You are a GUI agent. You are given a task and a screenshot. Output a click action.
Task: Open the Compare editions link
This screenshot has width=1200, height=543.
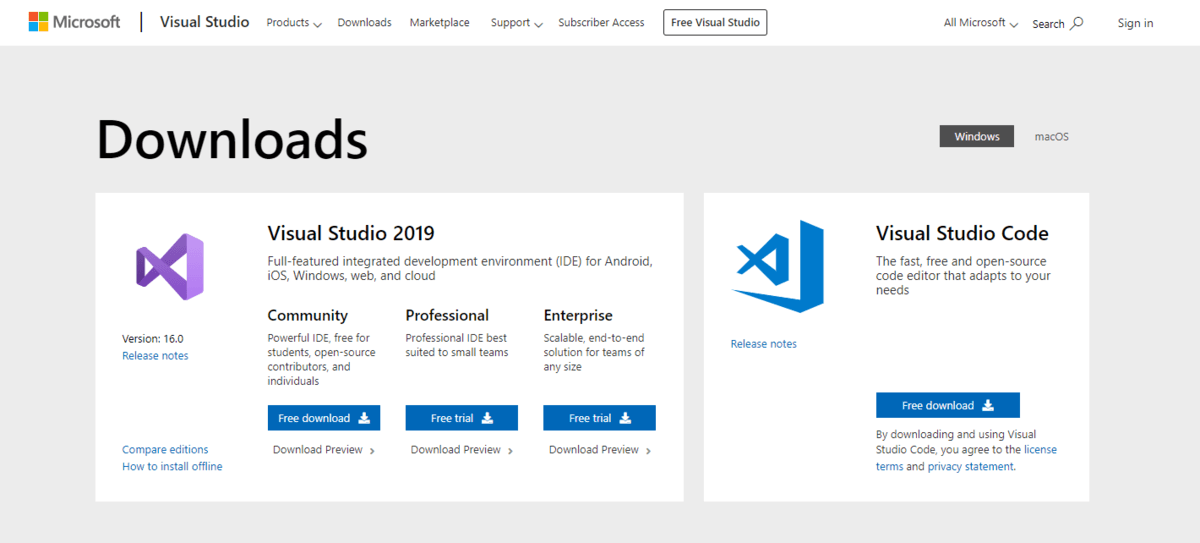(165, 450)
